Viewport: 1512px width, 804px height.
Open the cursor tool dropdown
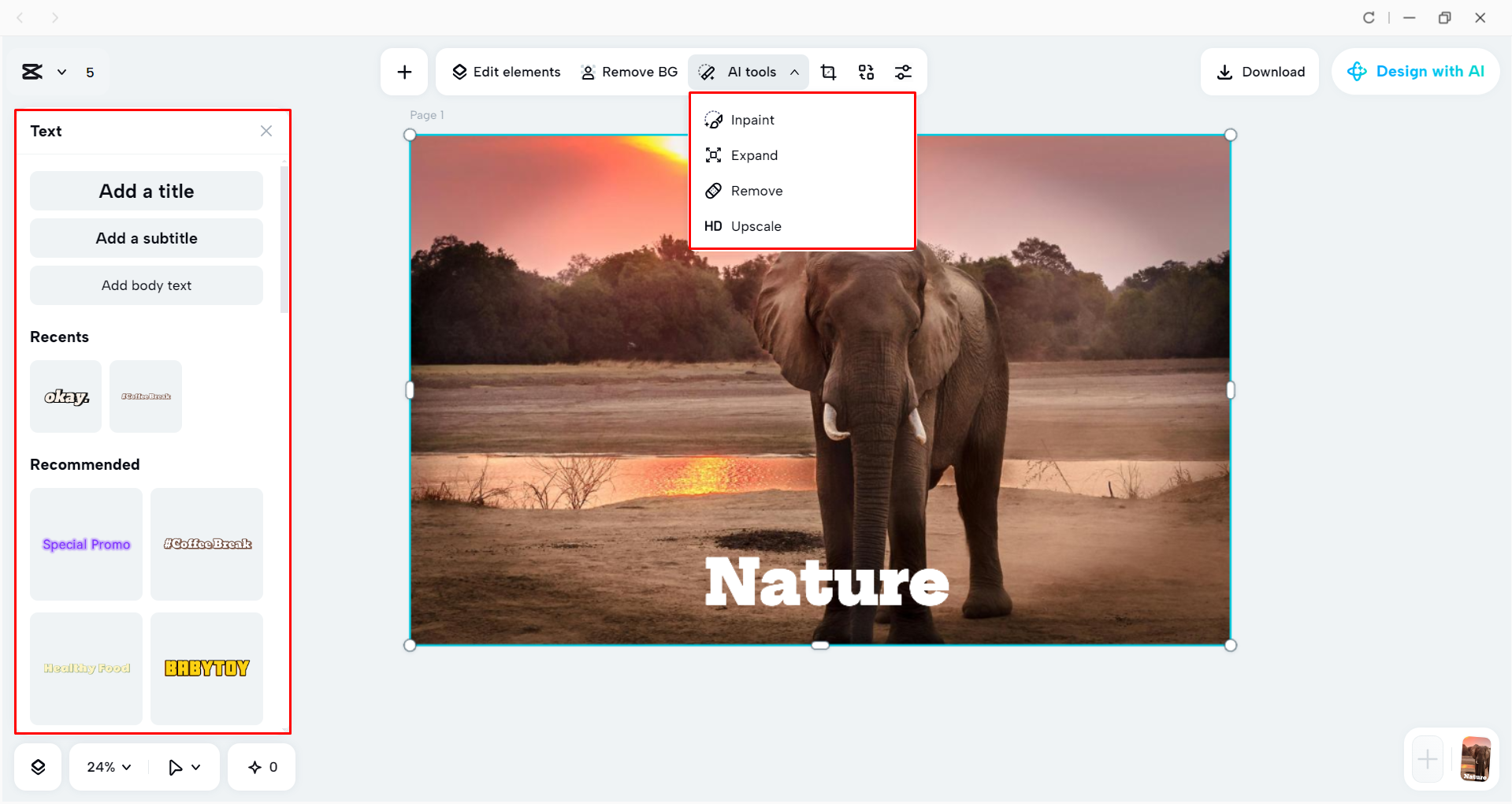(184, 766)
